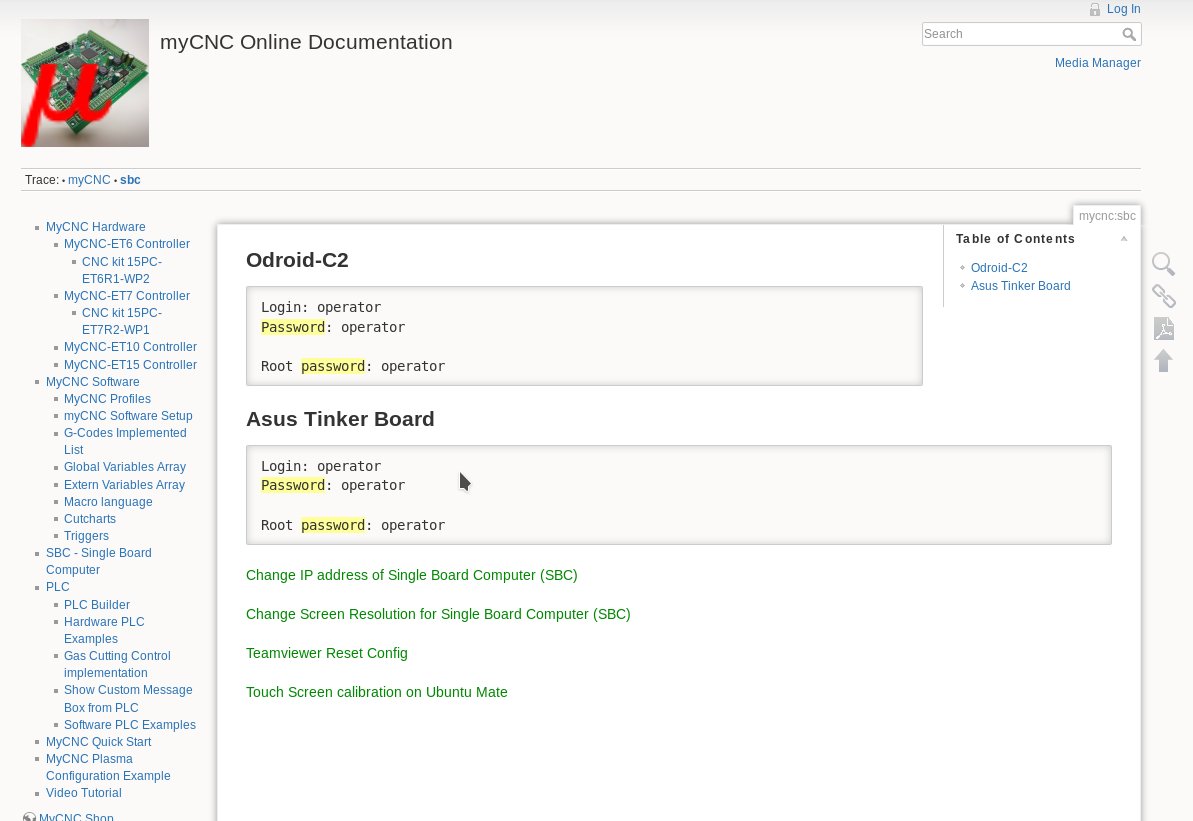This screenshot has height=821, width=1193.
Task: Open MyCNC Hardware in sidebar
Action: tap(95, 227)
